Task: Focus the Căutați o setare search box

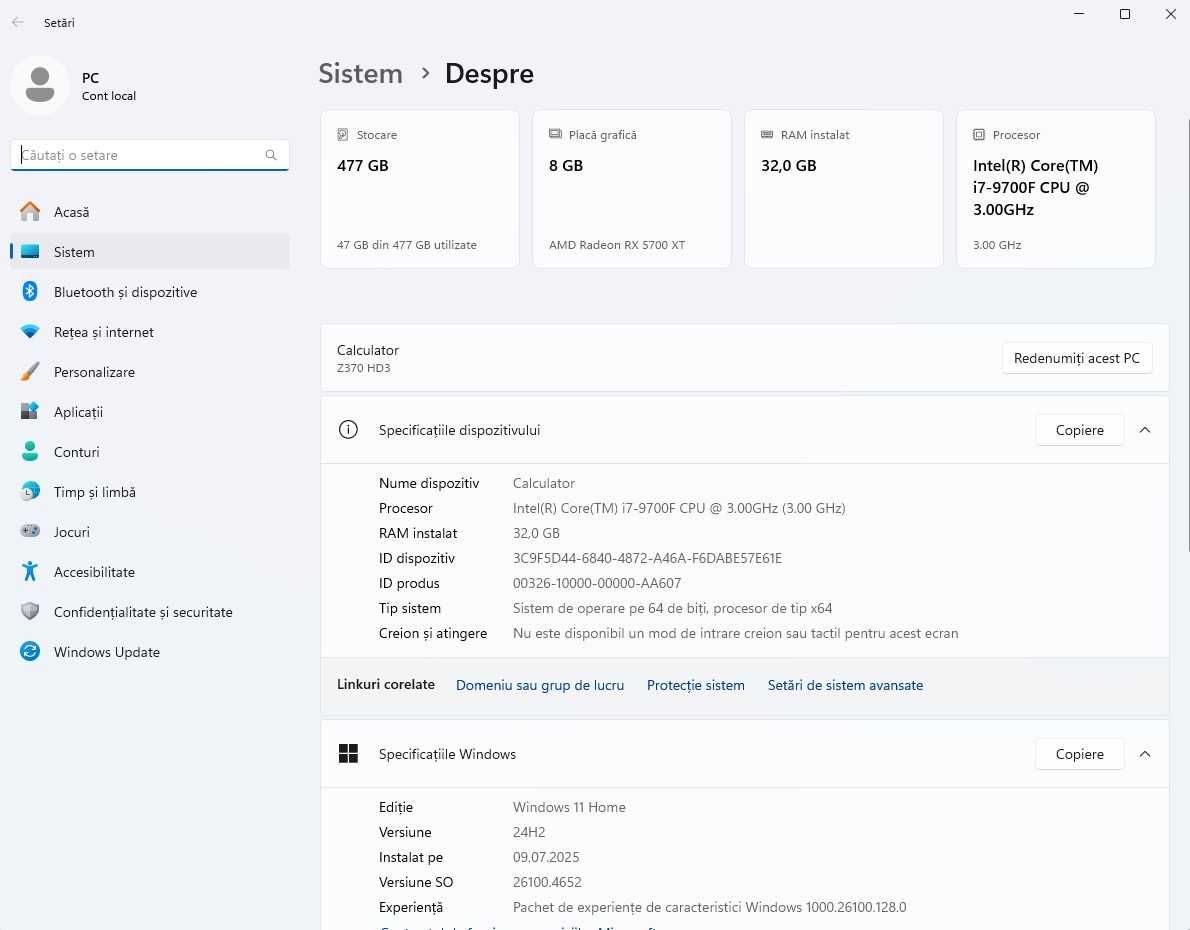Action: tap(150, 155)
